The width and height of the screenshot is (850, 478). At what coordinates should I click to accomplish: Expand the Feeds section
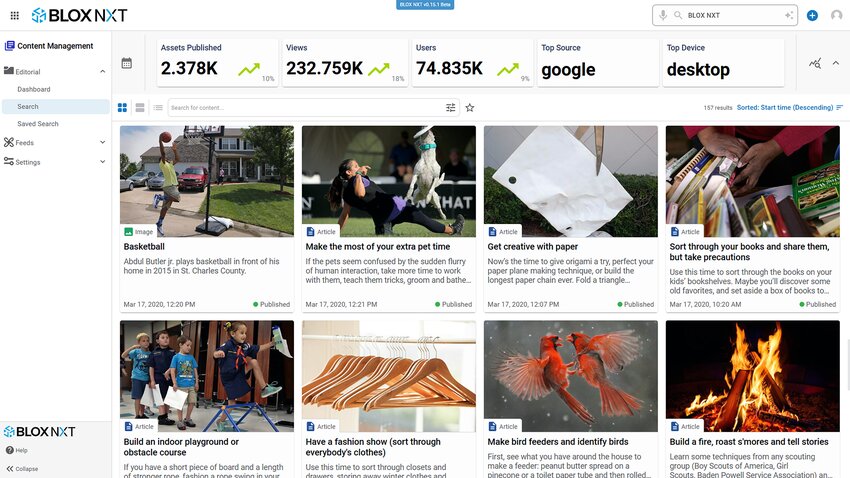(x=102, y=143)
